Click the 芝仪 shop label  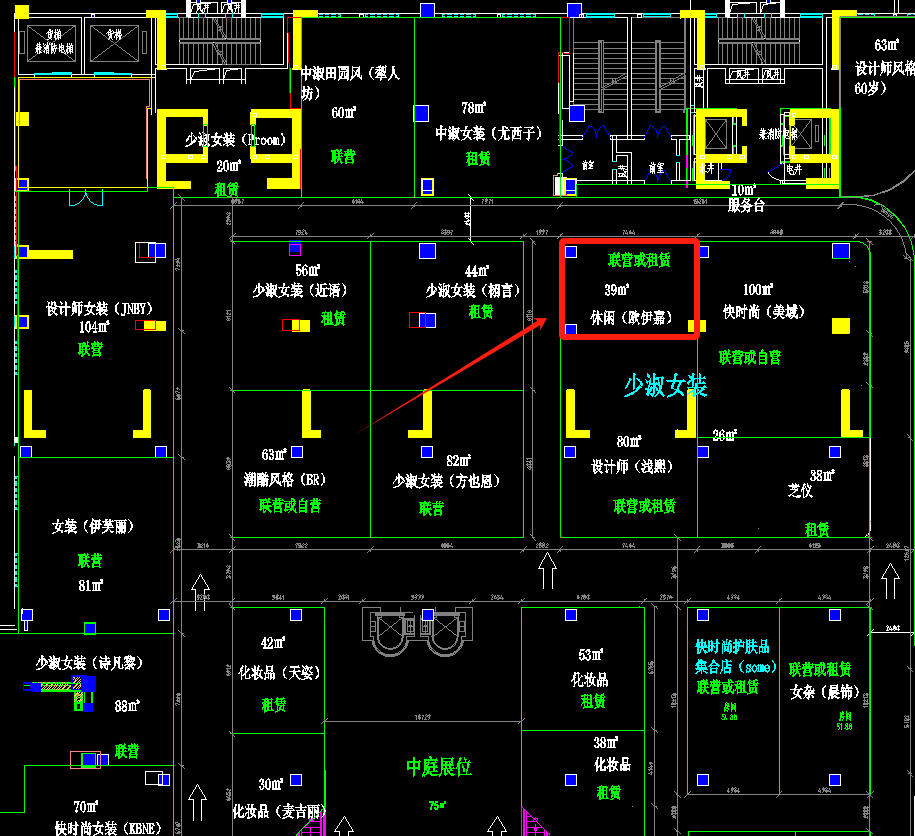click(800, 491)
